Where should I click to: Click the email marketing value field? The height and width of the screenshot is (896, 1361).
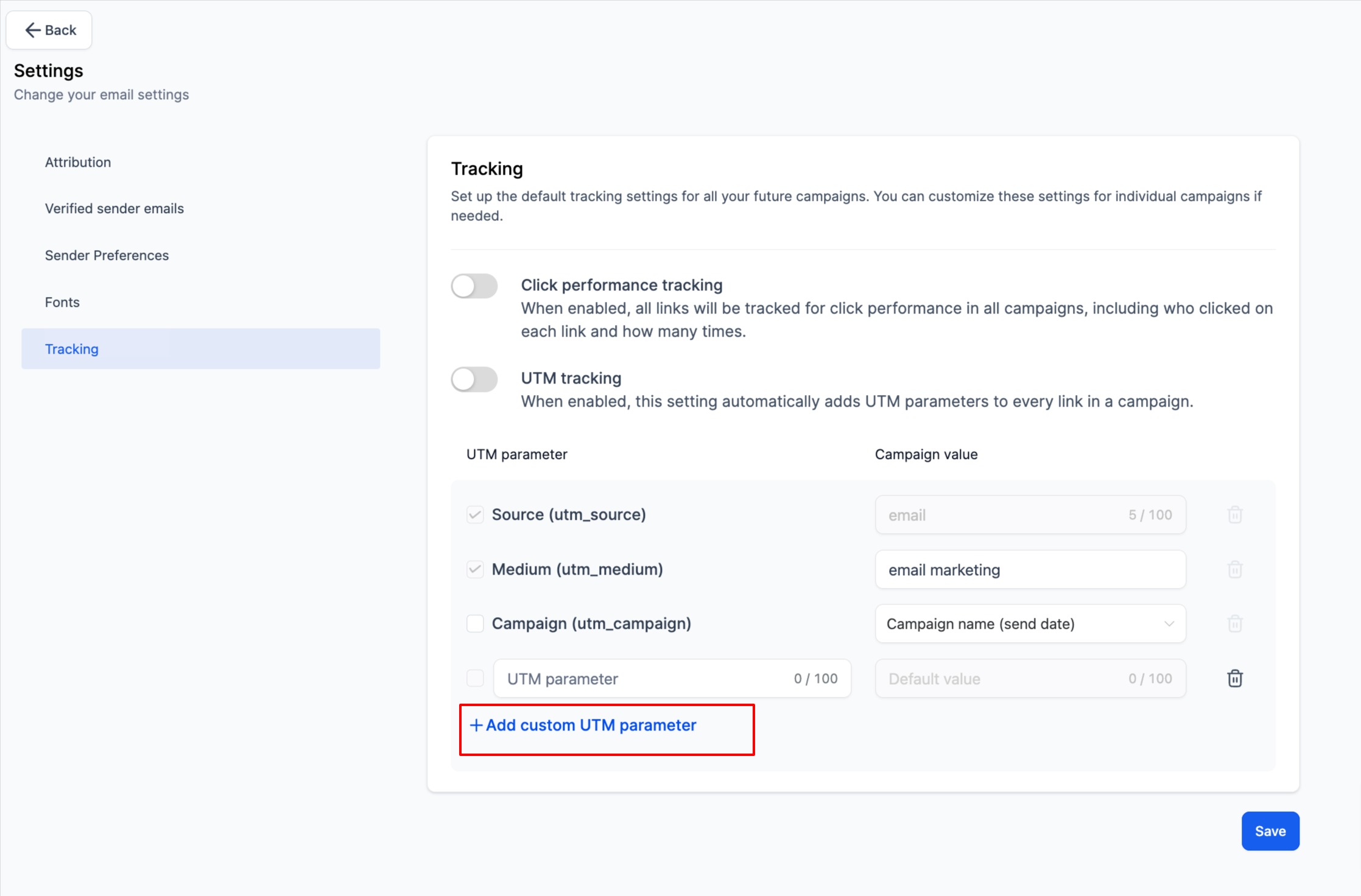point(1030,569)
